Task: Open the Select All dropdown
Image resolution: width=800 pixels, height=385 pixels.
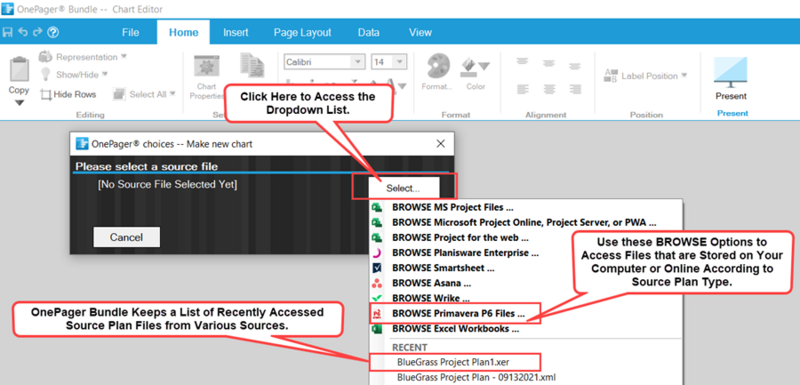Action: (144, 94)
